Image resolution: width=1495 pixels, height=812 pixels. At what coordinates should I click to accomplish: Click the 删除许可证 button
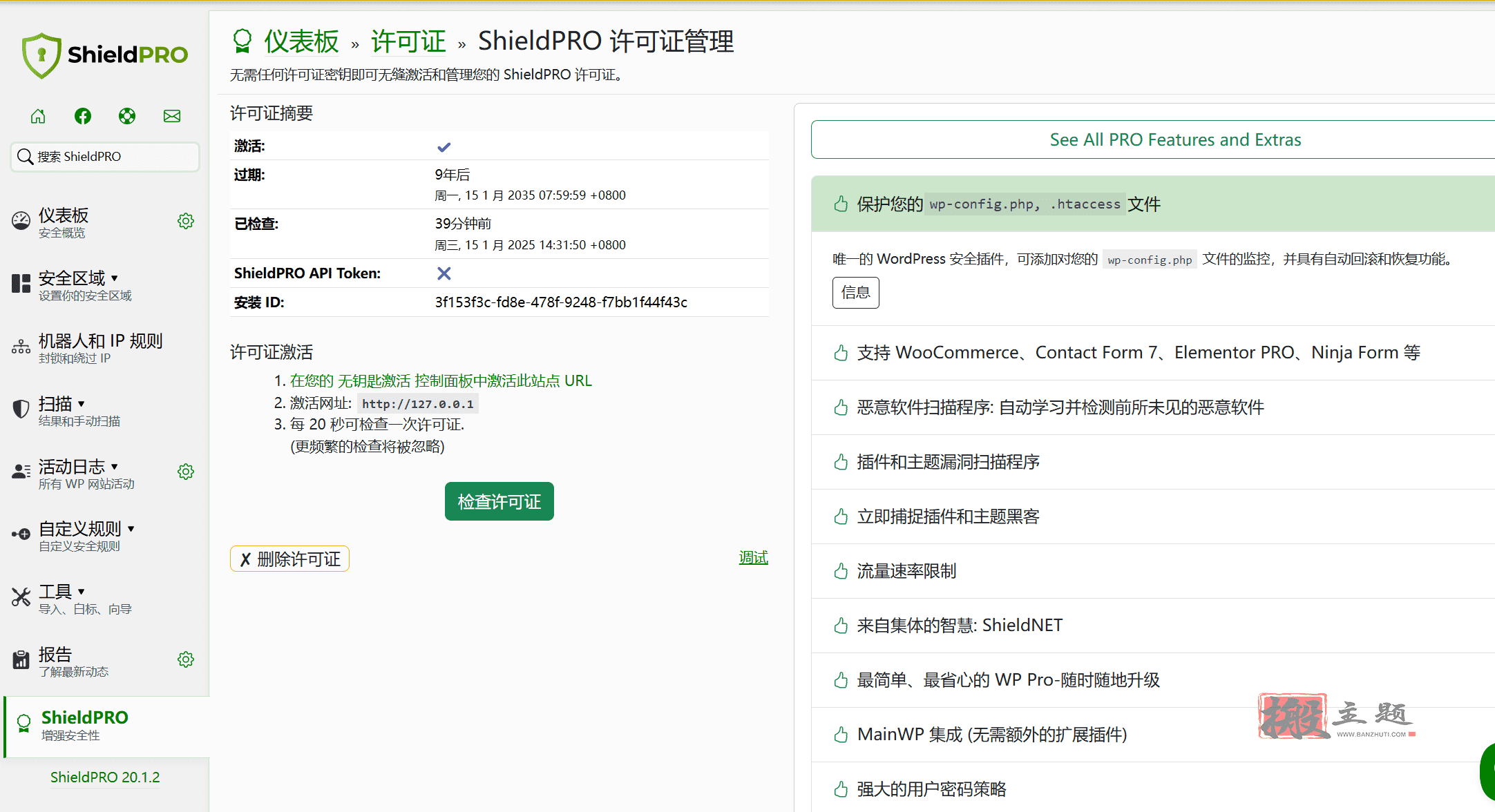[289, 559]
